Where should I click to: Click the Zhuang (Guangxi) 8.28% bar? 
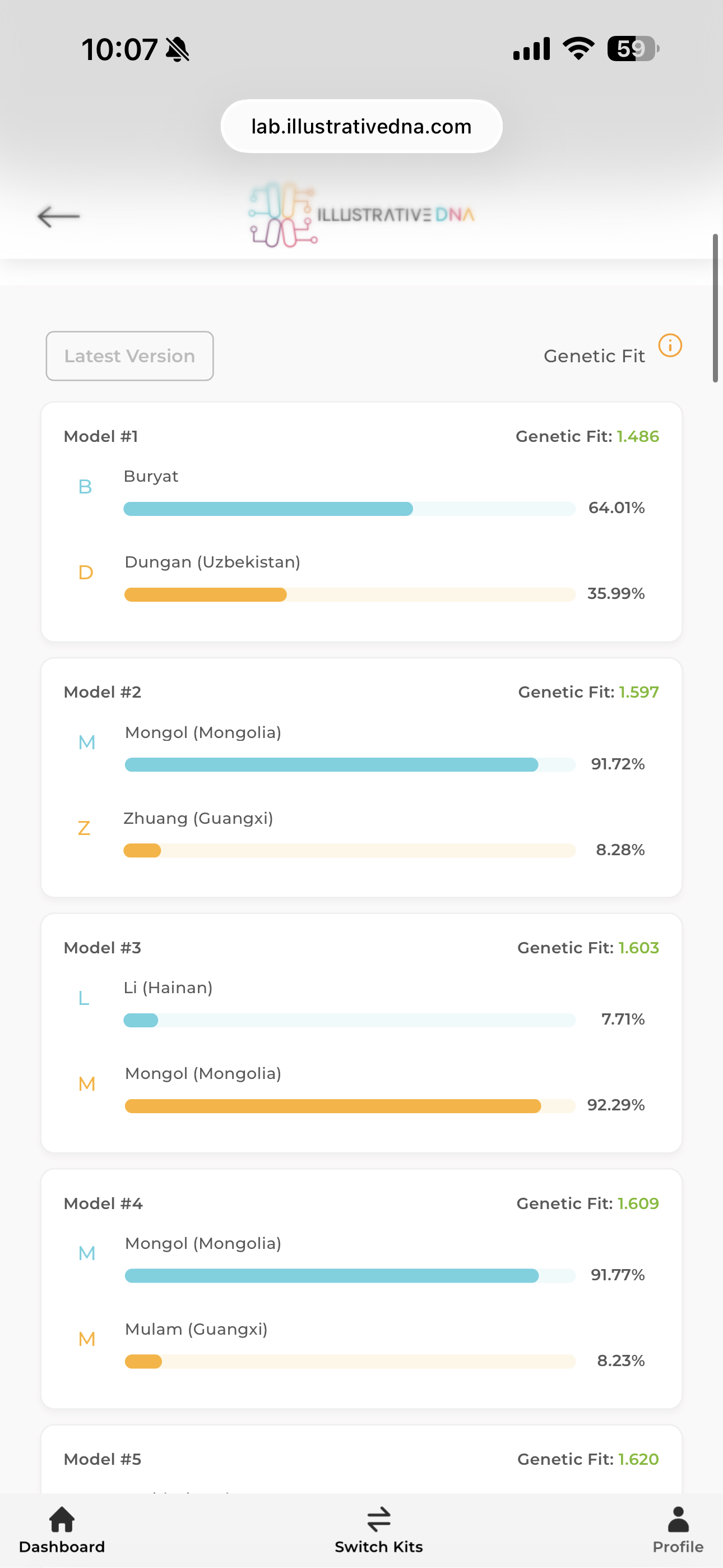click(349, 850)
